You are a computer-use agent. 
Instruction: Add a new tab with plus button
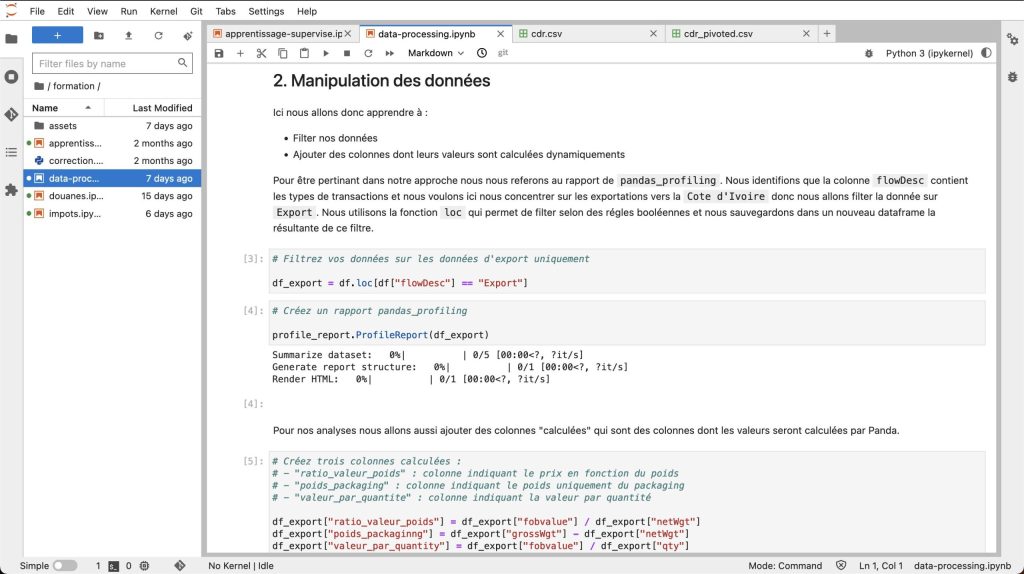(827, 33)
